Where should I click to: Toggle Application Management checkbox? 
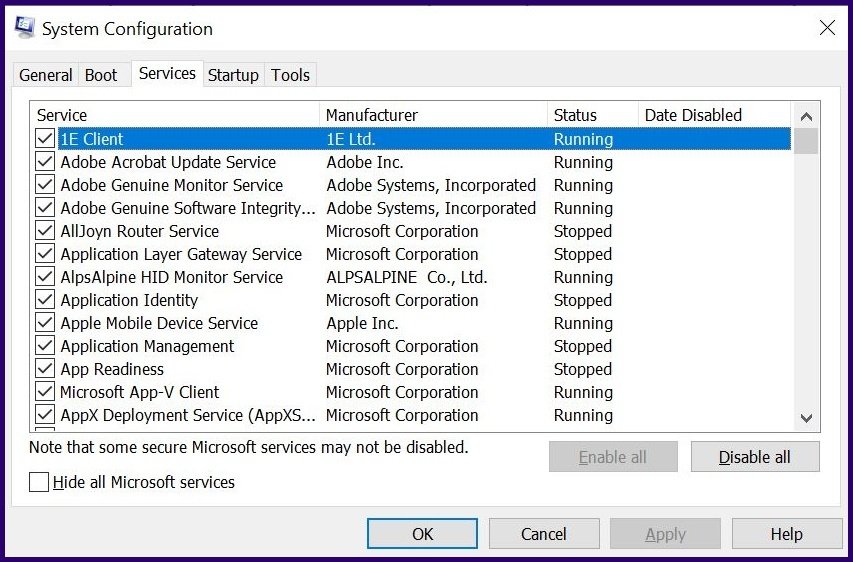pyautogui.click(x=45, y=345)
